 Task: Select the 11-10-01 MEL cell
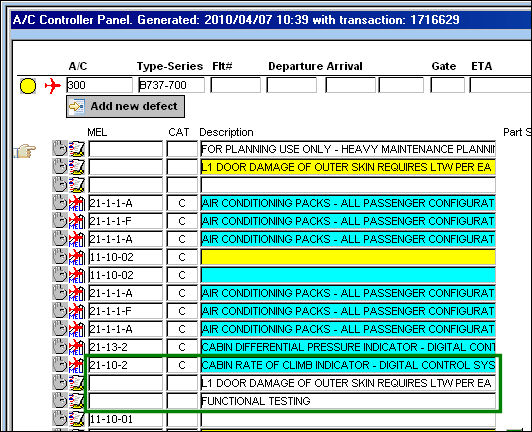[x=126, y=419]
